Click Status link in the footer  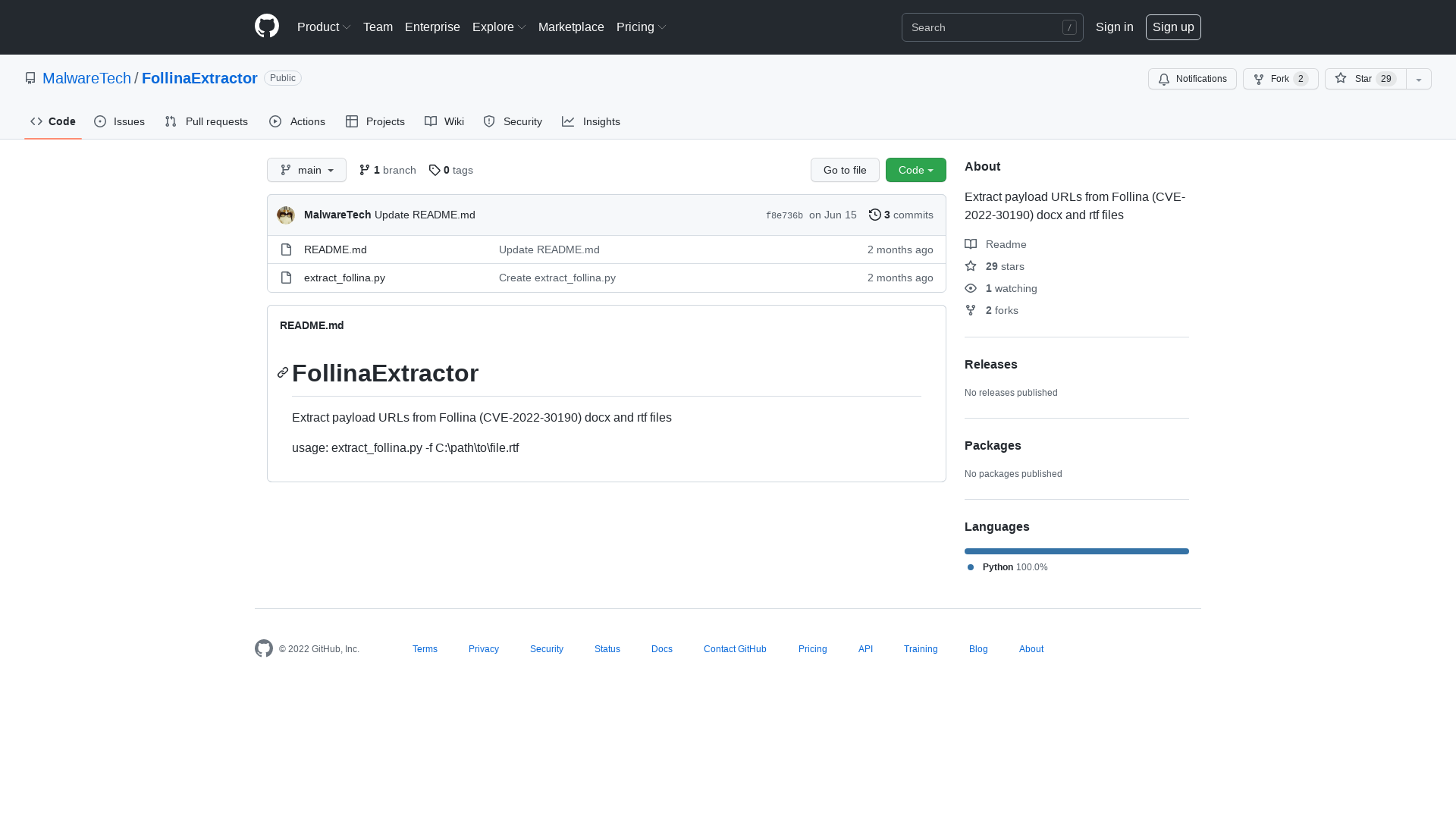[607, 649]
